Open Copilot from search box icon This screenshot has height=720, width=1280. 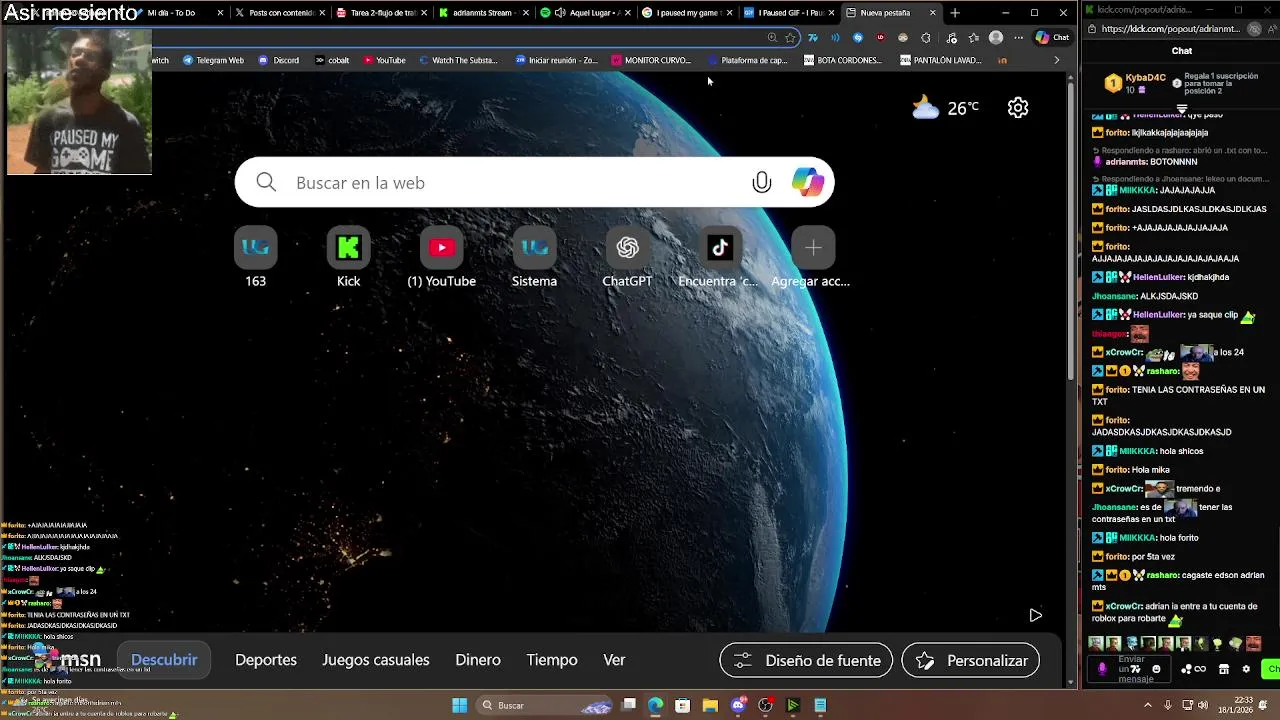(x=807, y=182)
